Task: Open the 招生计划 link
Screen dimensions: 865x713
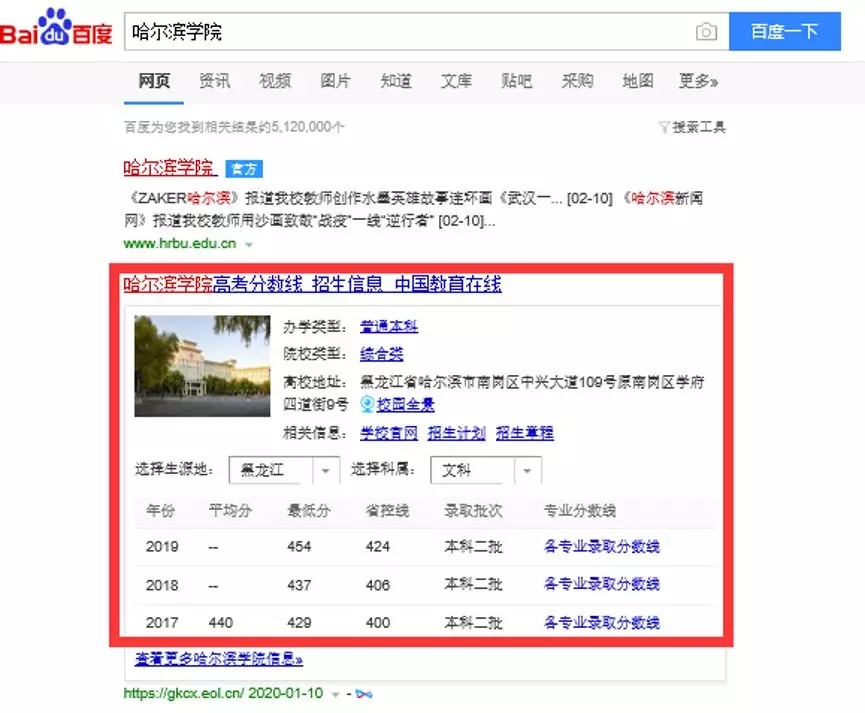Action: tap(457, 433)
